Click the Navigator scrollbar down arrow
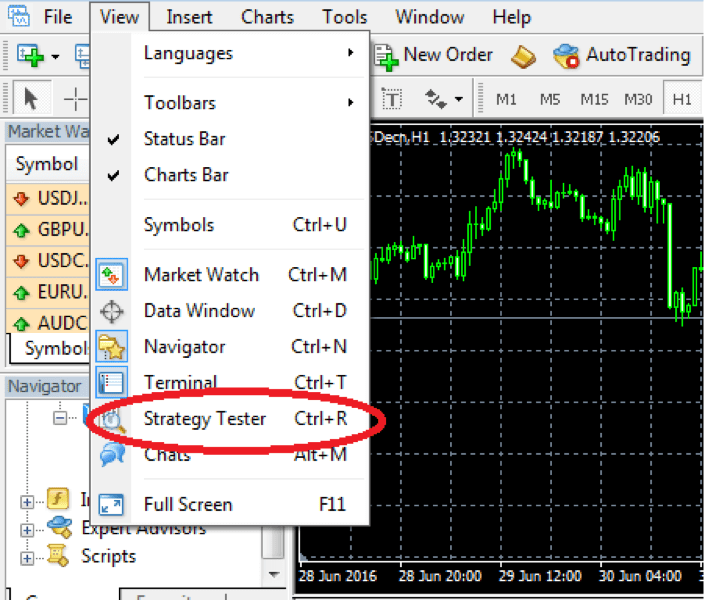The image size is (705, 600). point(273,574)
